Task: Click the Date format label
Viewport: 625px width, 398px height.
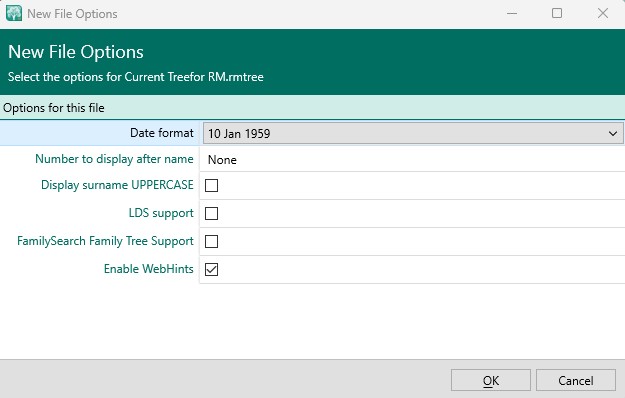Action: pyautogui.click(x=161, y=133)
